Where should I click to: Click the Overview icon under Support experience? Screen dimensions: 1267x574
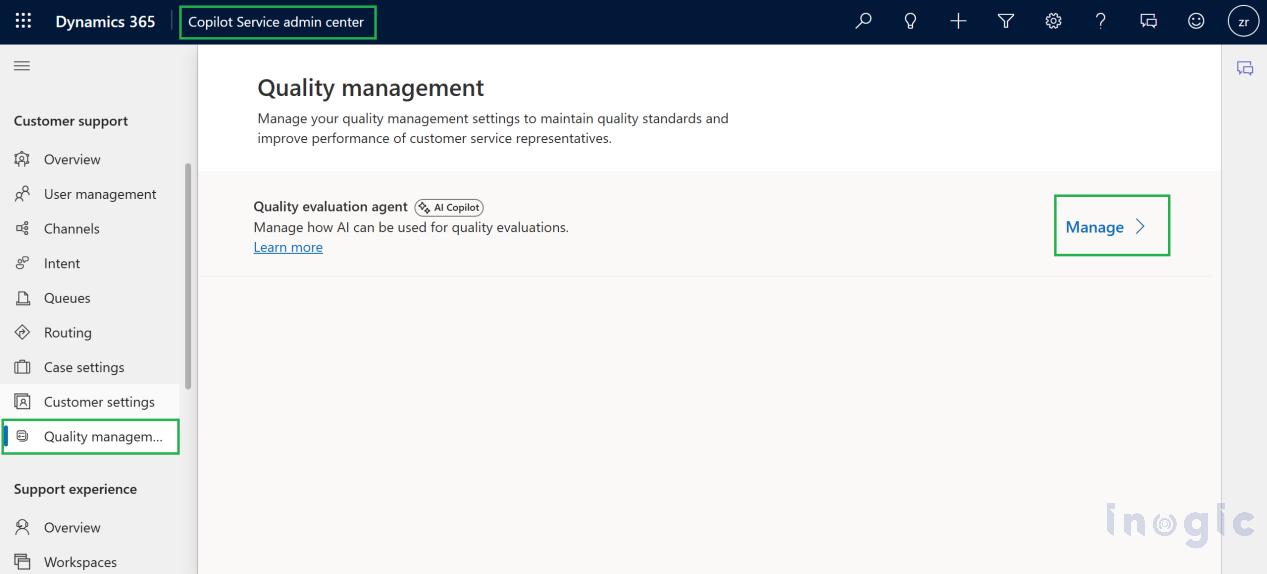22,527
